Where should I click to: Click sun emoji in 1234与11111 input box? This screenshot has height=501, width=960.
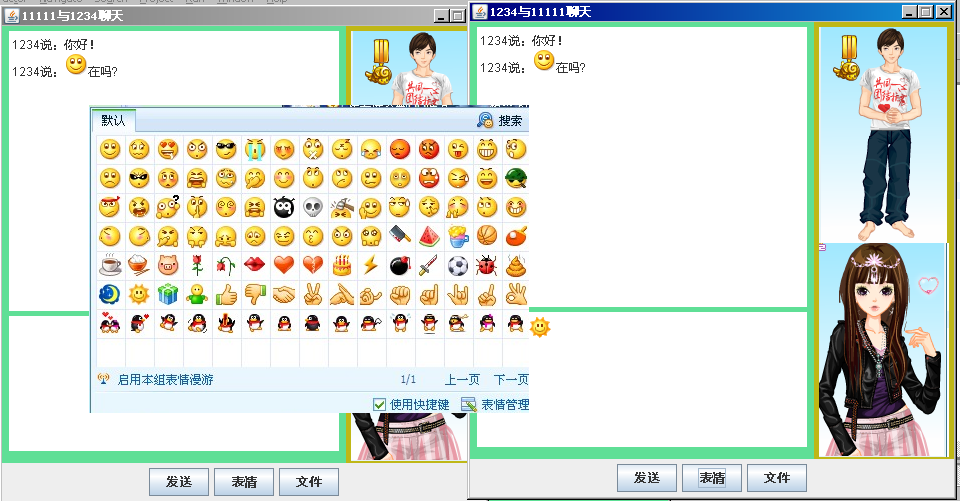click(539, 327)
